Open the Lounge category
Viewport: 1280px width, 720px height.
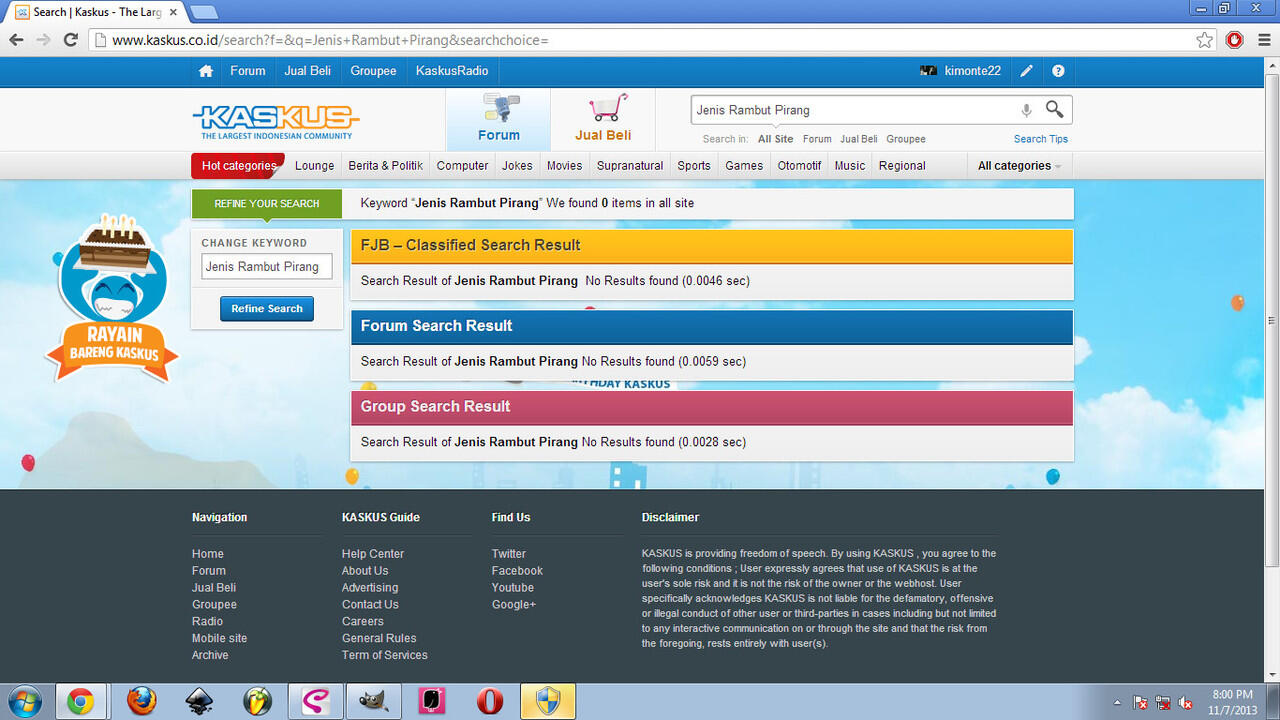point(315,166)
